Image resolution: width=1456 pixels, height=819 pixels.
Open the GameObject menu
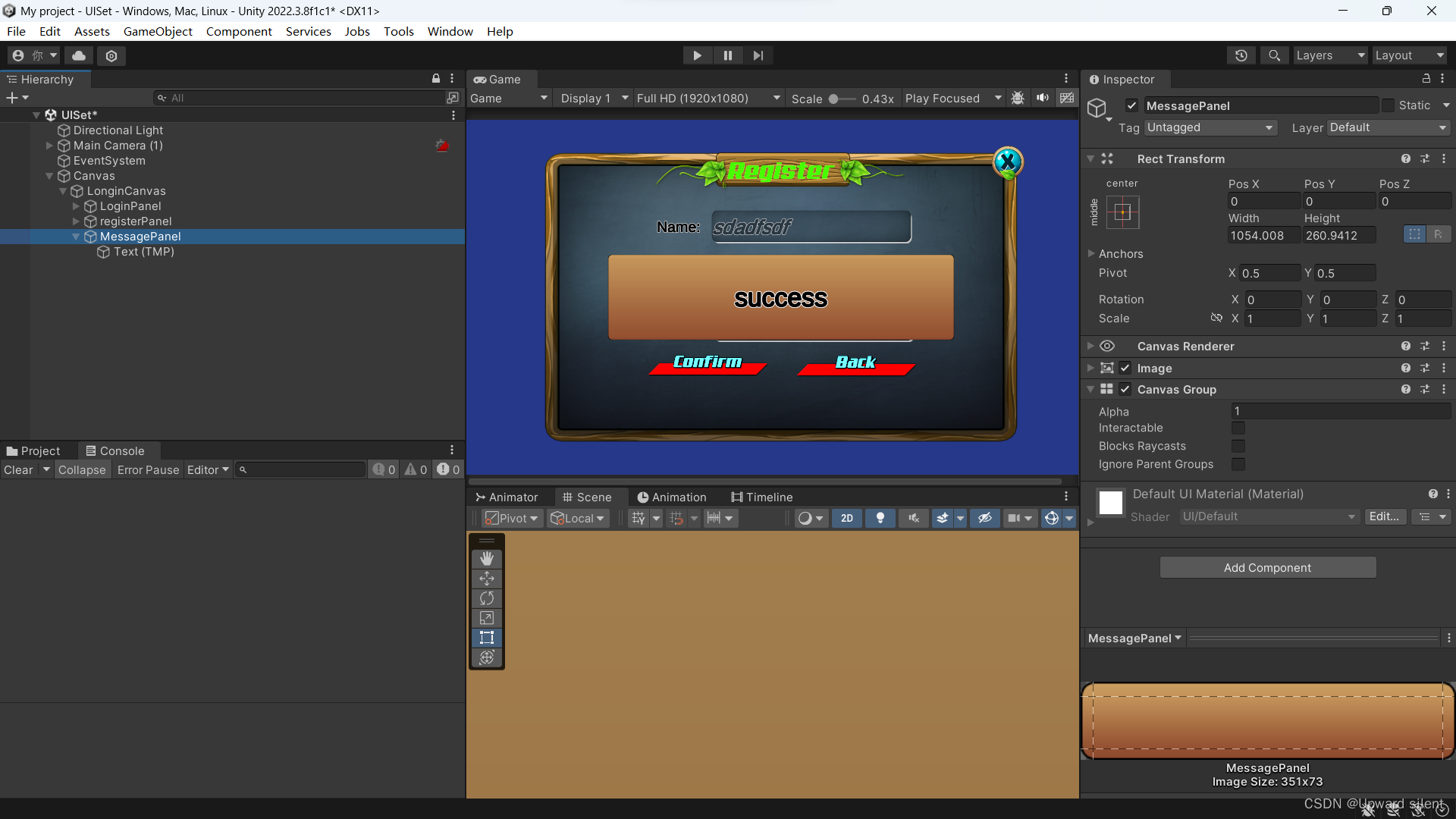(x=158, y=31)
